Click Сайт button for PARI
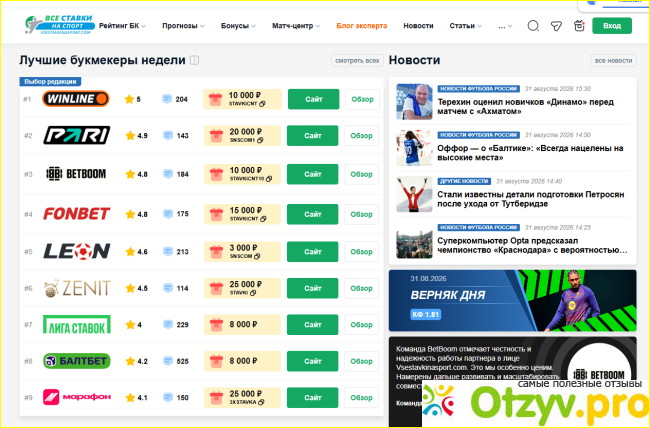650x428 pixels. (x=313, y=136)
